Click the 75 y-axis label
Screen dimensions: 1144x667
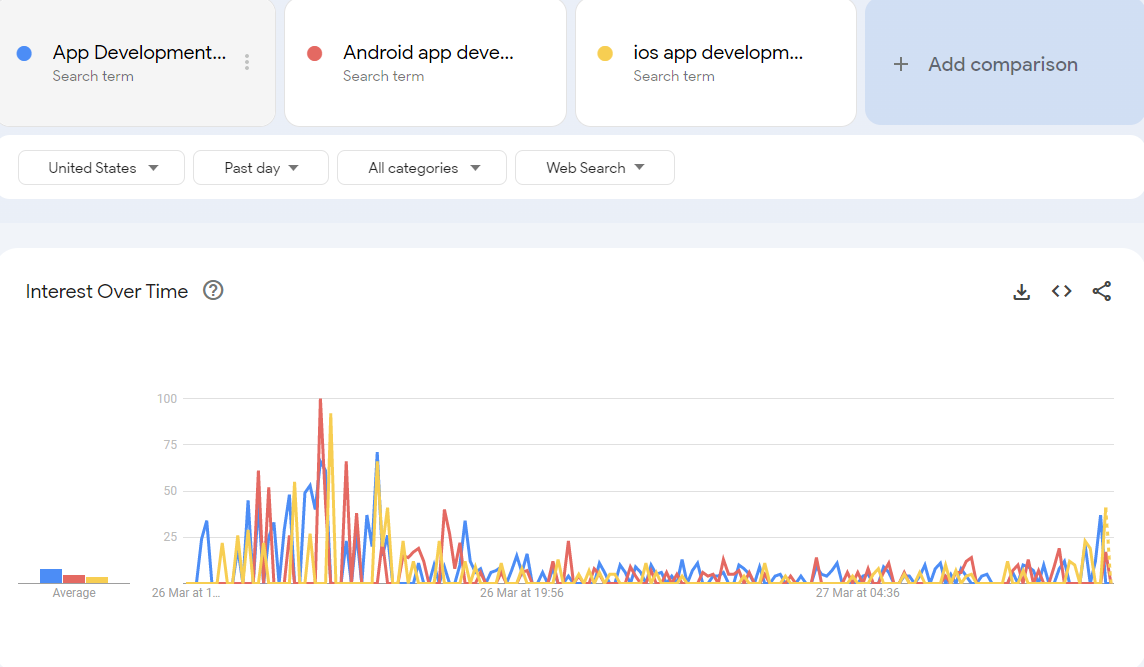(x=170, y=444)
